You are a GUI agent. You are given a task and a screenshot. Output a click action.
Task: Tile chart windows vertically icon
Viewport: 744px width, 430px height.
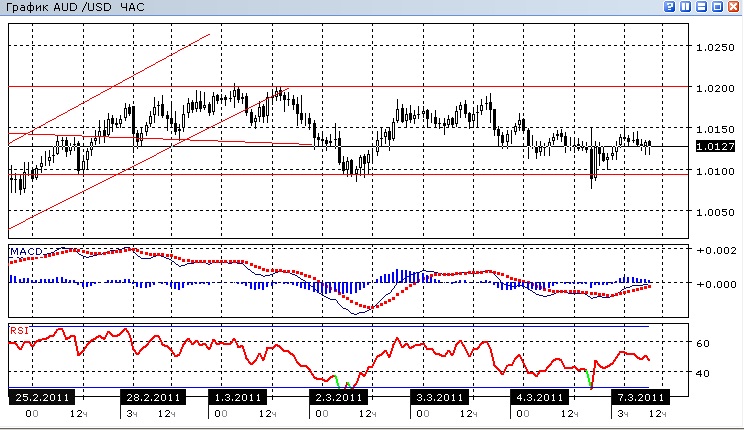point(686,7)
